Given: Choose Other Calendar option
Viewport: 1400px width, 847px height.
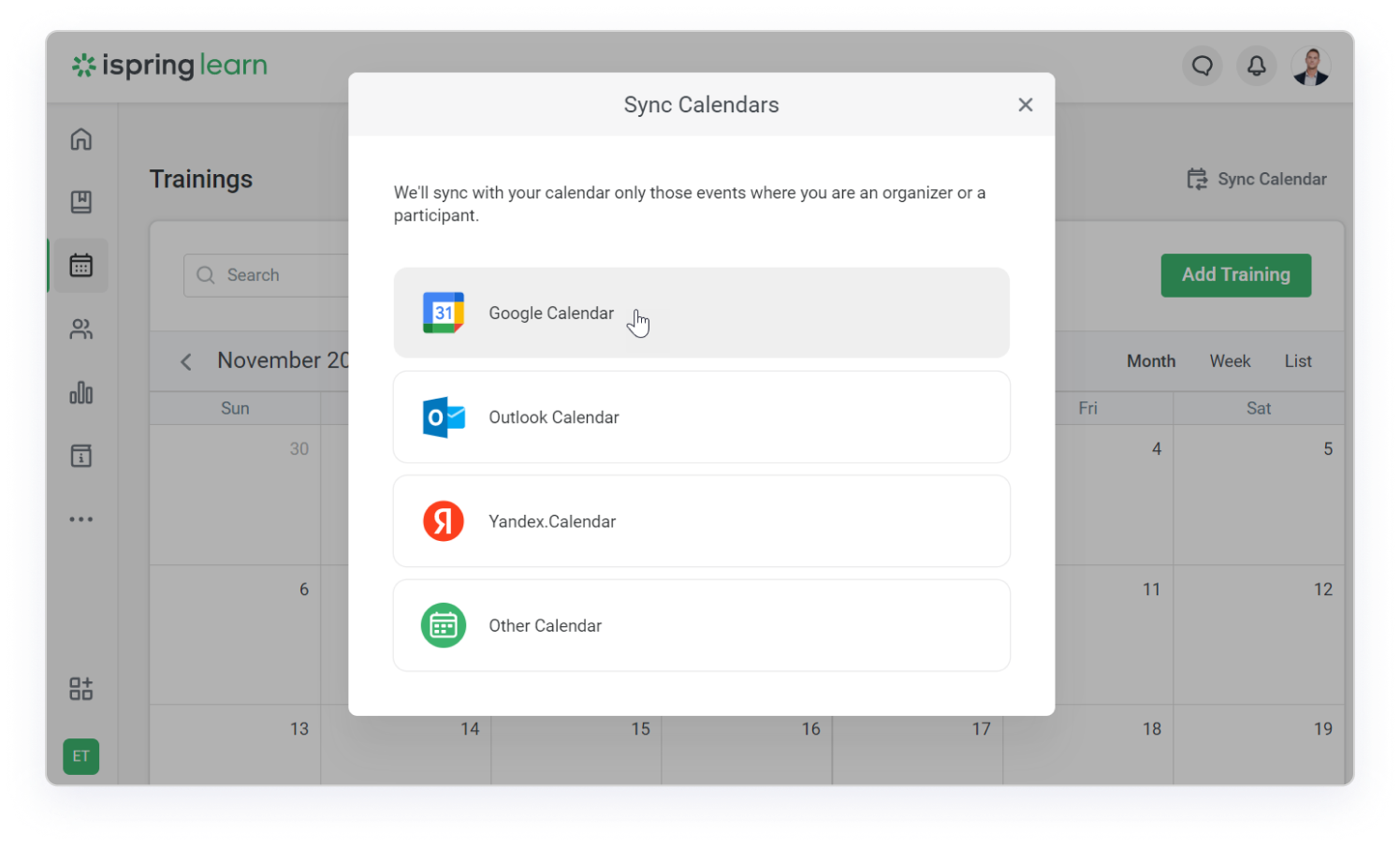Looking at the screenshot, I should [x=702, y=625].
